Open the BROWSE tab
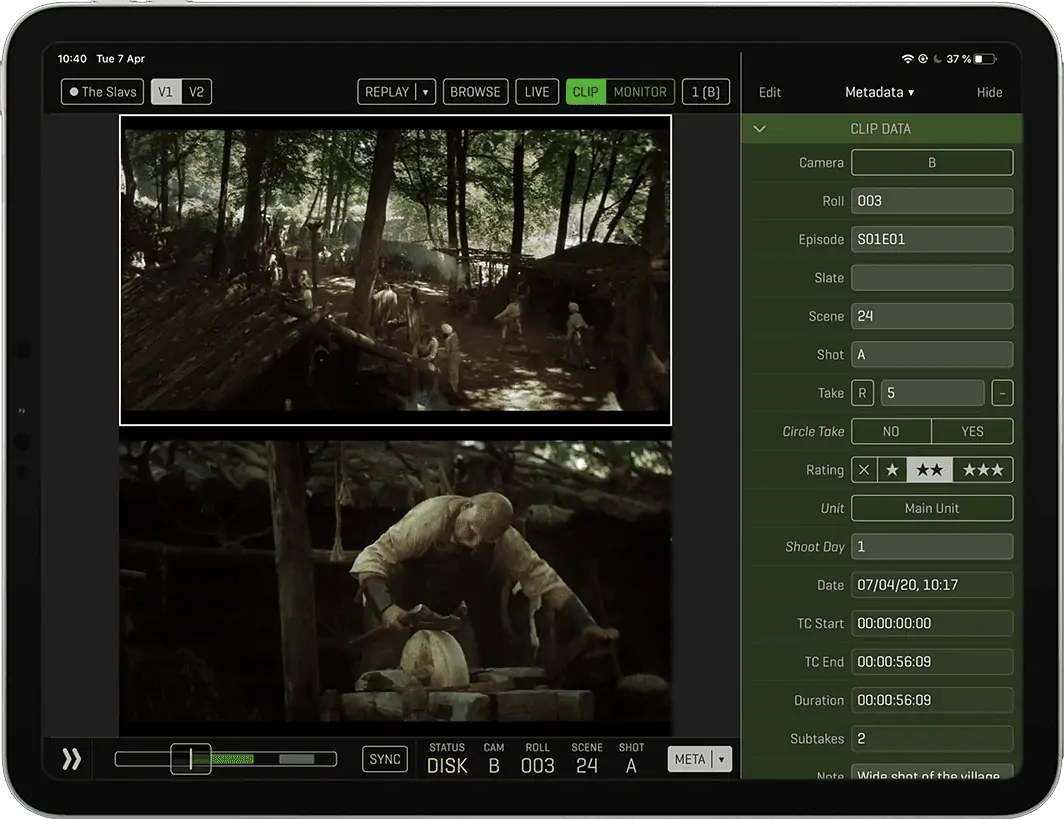The image size is (1064, 819). pos(475,92)
